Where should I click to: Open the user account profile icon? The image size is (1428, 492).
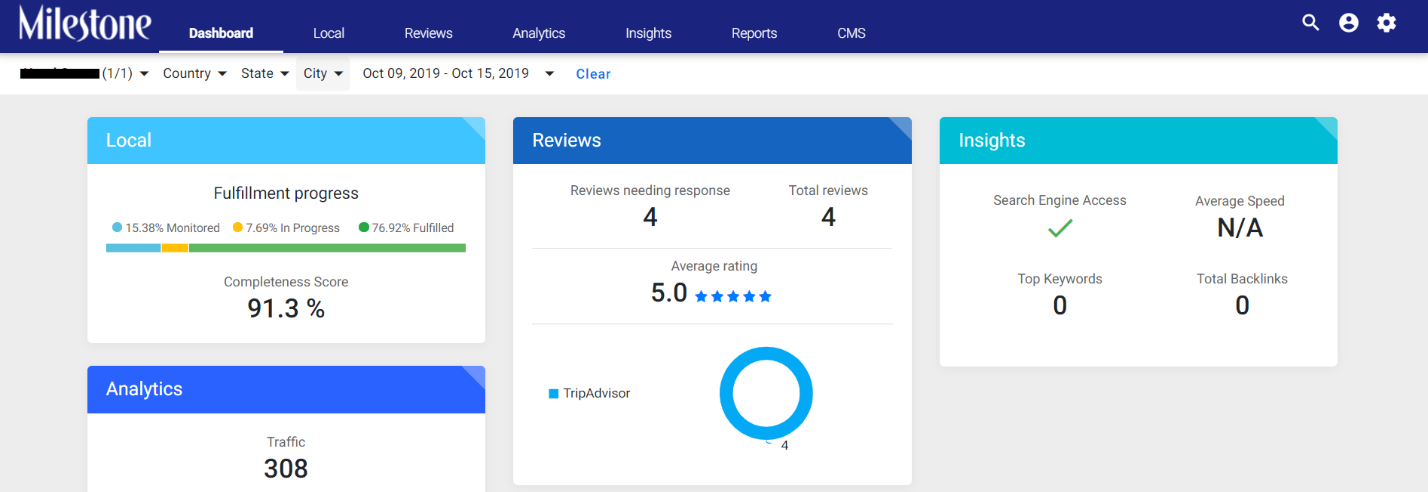[1349, 23]
